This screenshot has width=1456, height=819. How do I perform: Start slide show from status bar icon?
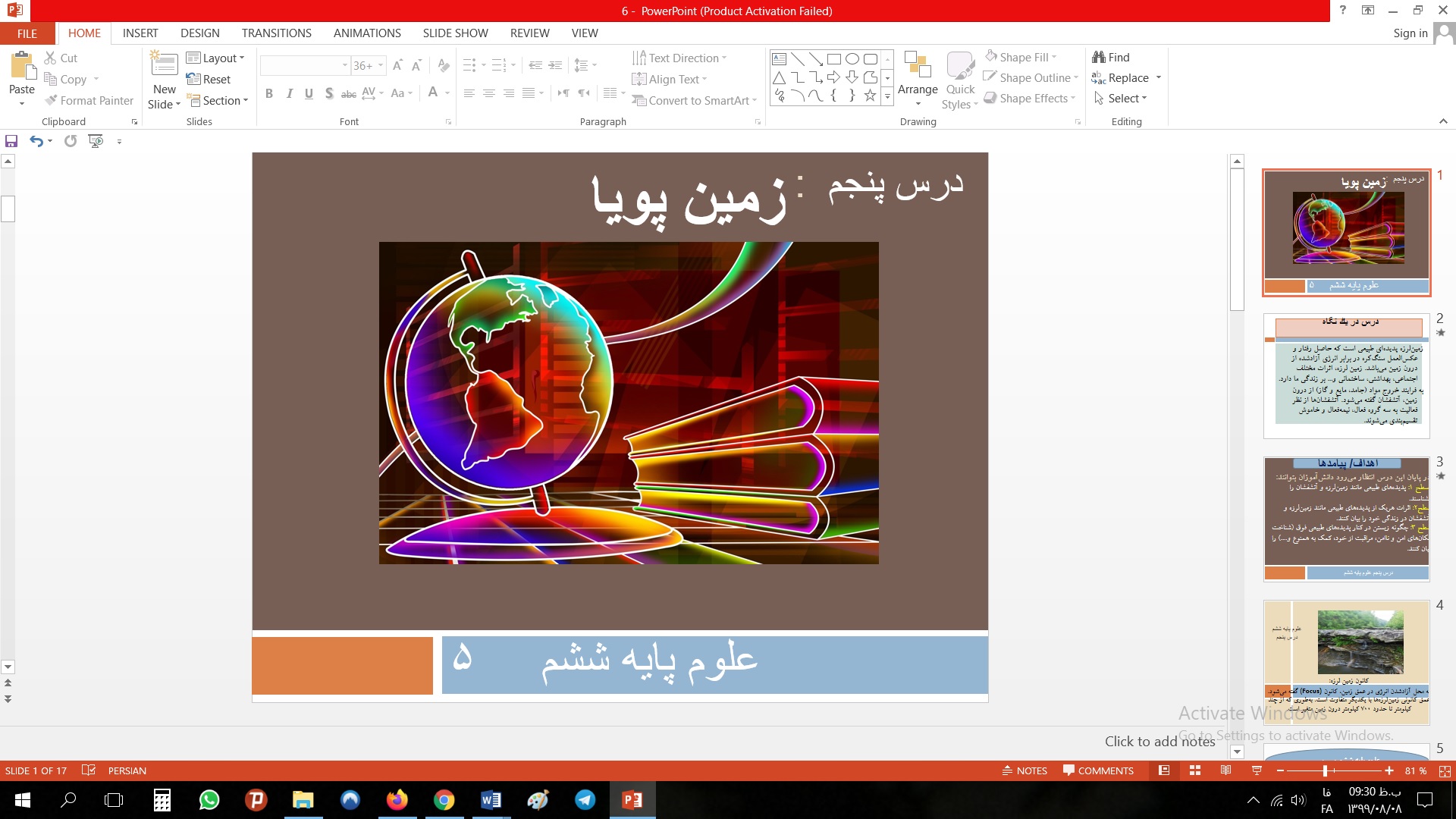tap(1257, 770)
